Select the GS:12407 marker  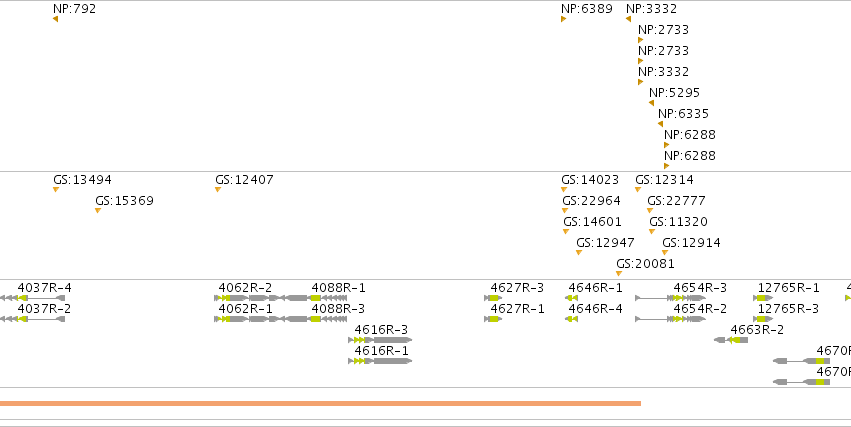point(218,189)
